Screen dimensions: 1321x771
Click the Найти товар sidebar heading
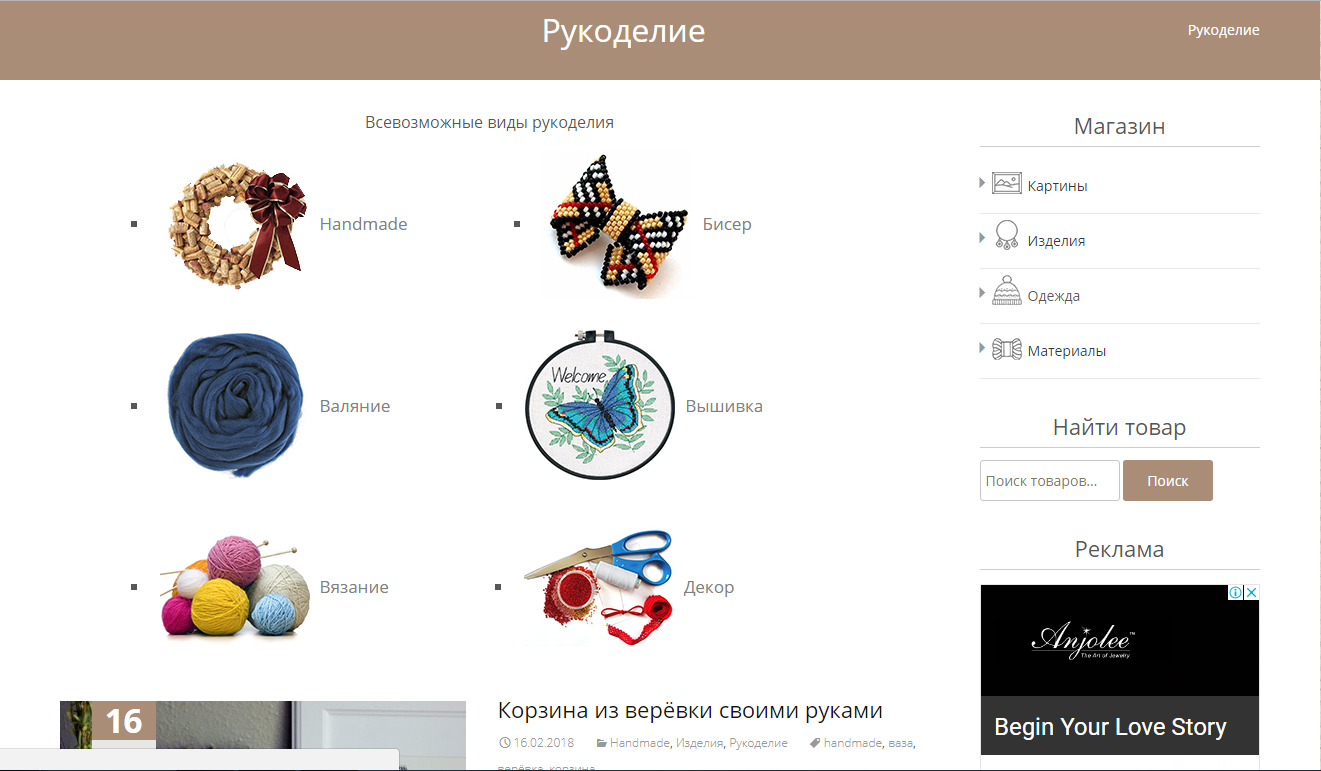[x=1119, y=427]
